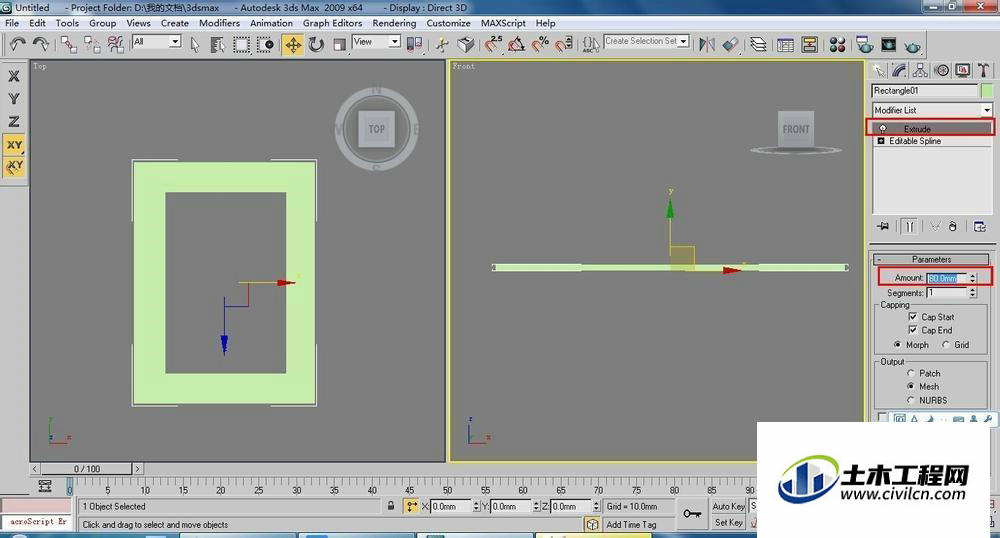Viewport: 1000px width, 538px height.
Task: Toggle the Window/Crossing selection icon
Action: [x=265, y=44]
